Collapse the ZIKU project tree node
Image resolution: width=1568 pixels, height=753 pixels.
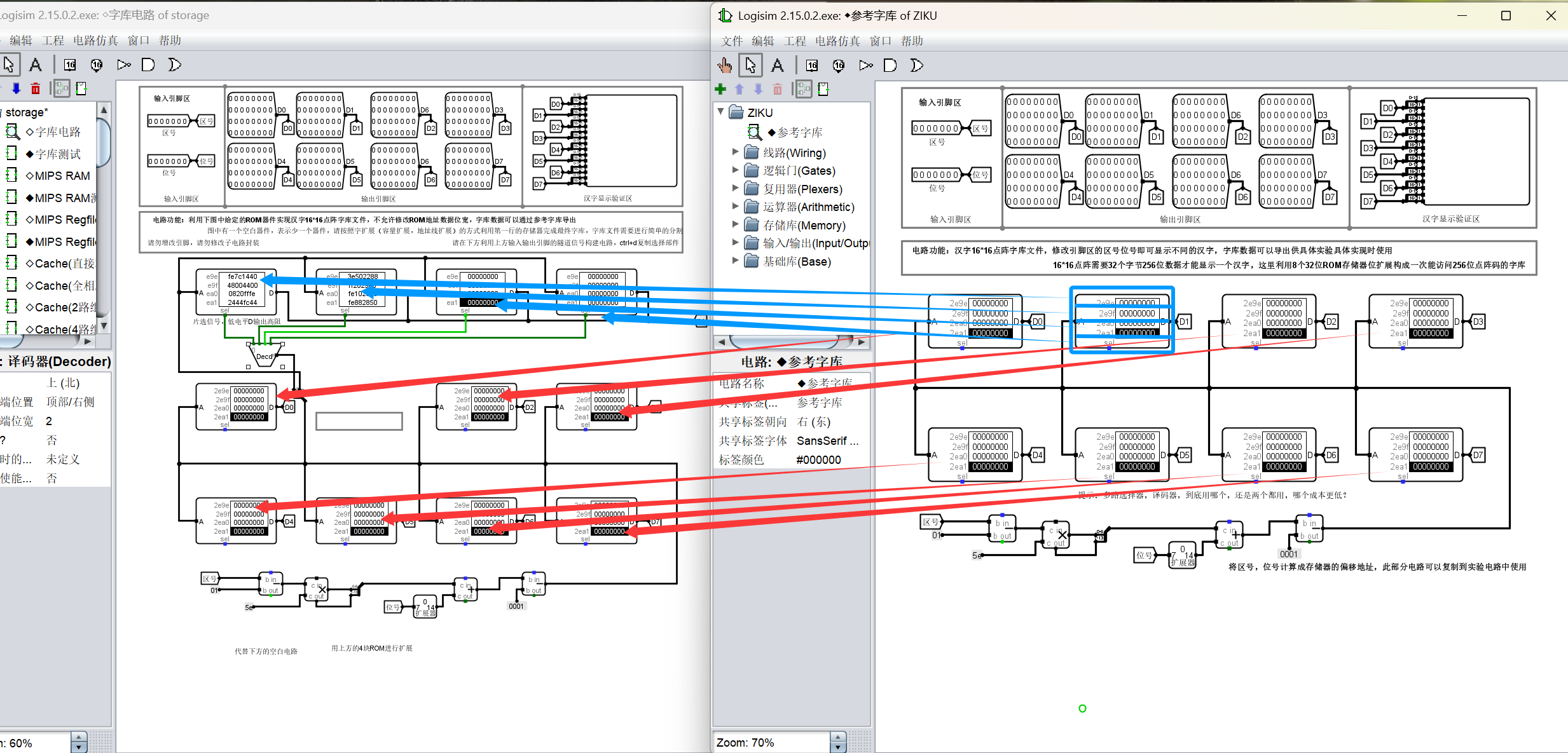coord(721,112)
